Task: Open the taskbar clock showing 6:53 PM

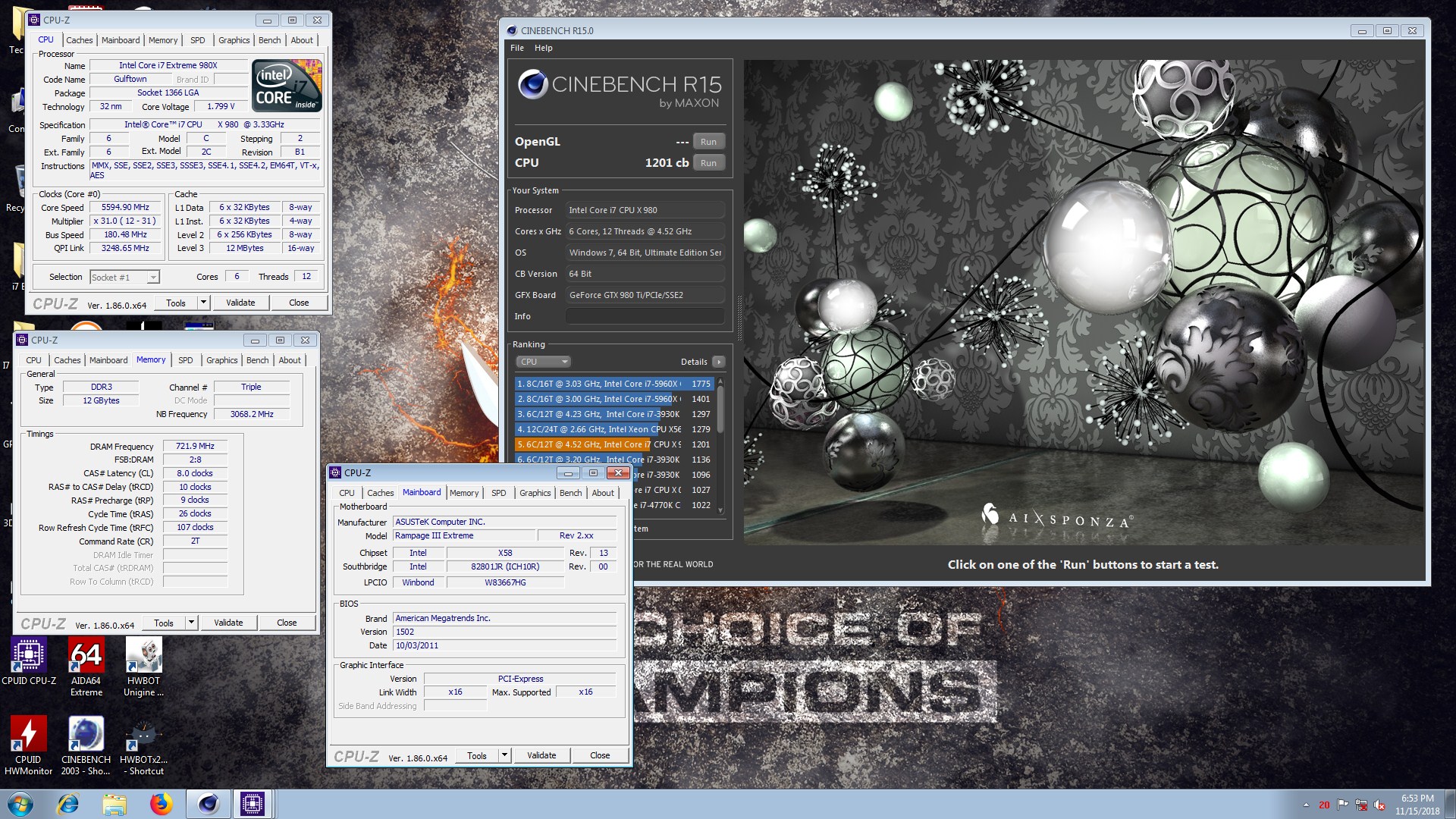Action: pyautogui.click(x=1417, y=805)
